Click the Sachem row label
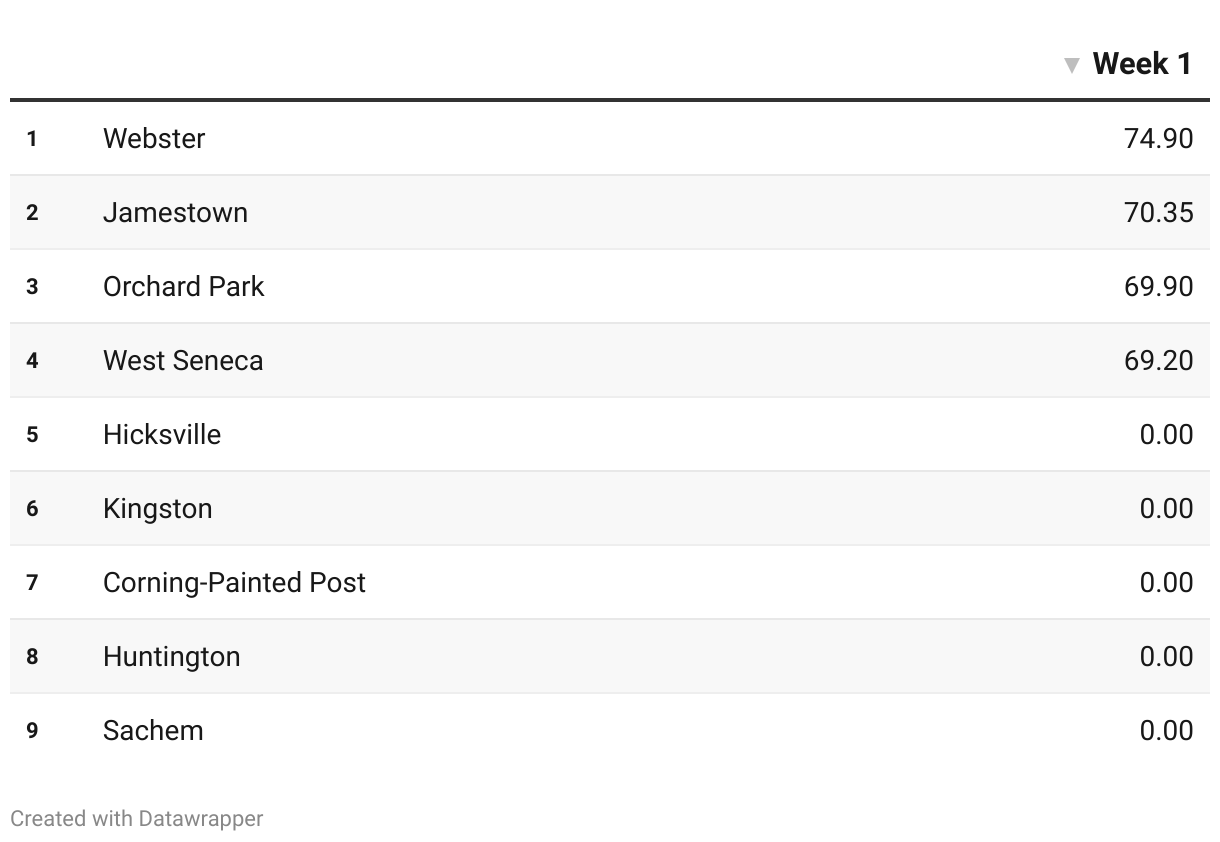 (153, 730)
